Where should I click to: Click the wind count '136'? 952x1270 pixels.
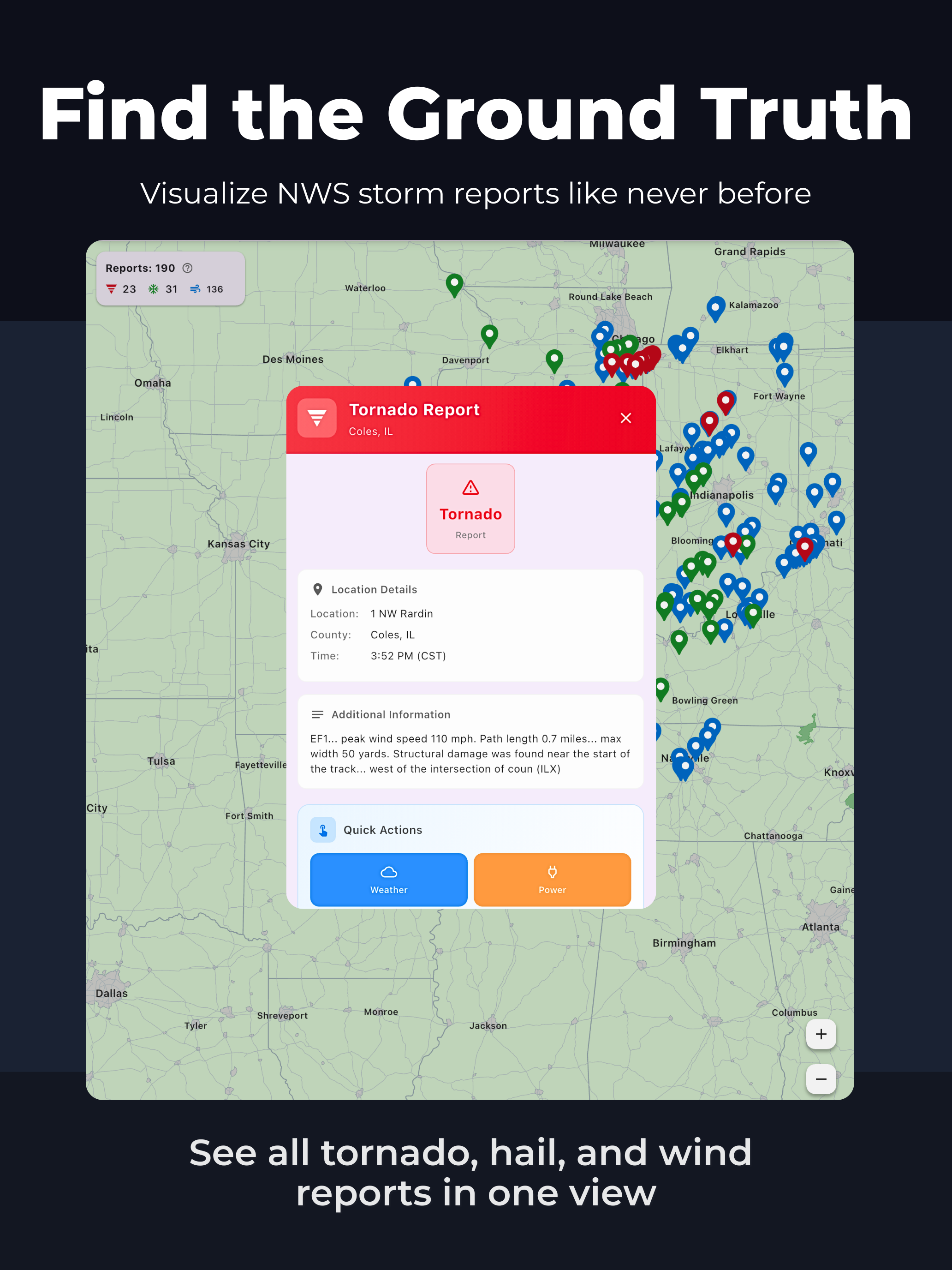point(214,289)
